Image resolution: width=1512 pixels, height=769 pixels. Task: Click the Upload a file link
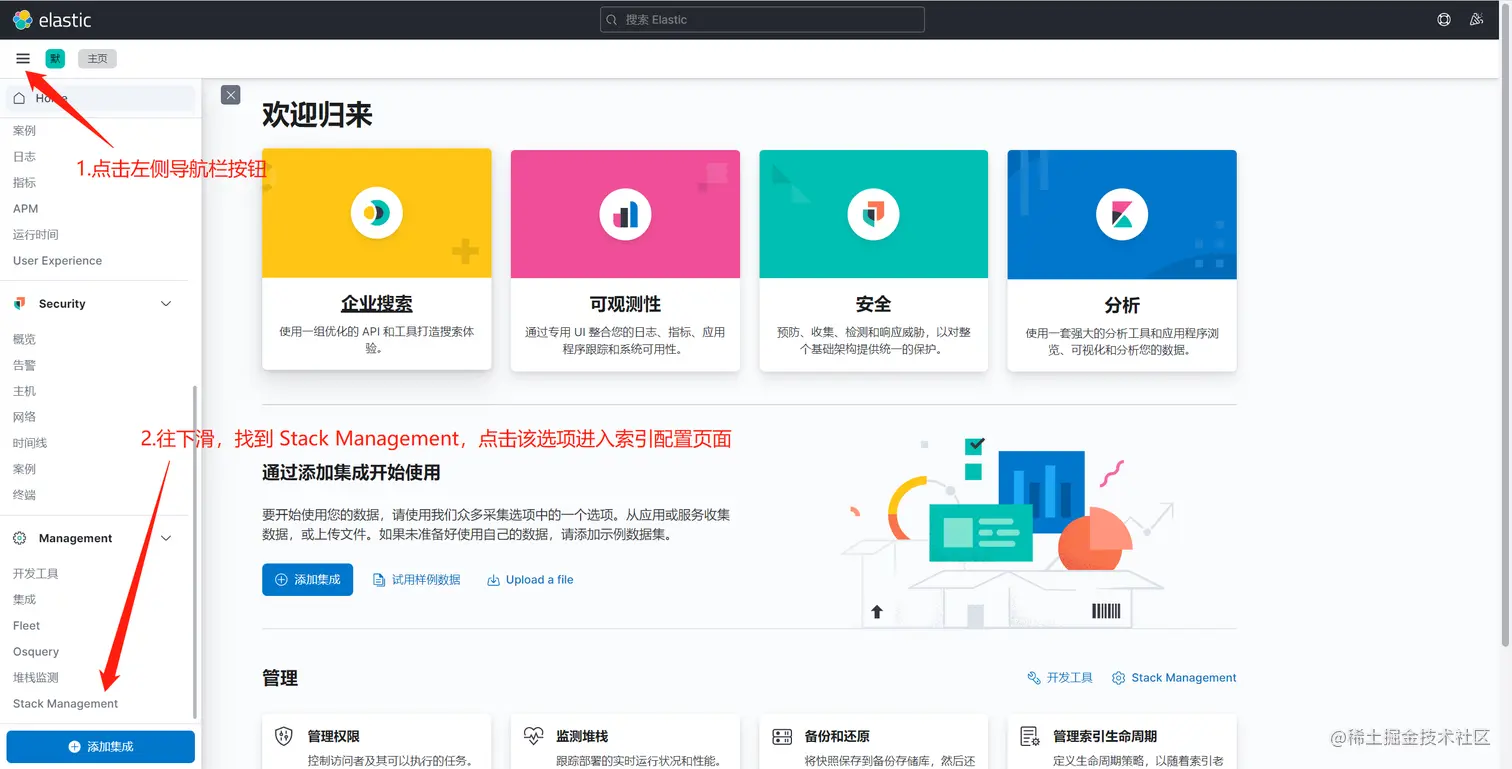[530, 580]
